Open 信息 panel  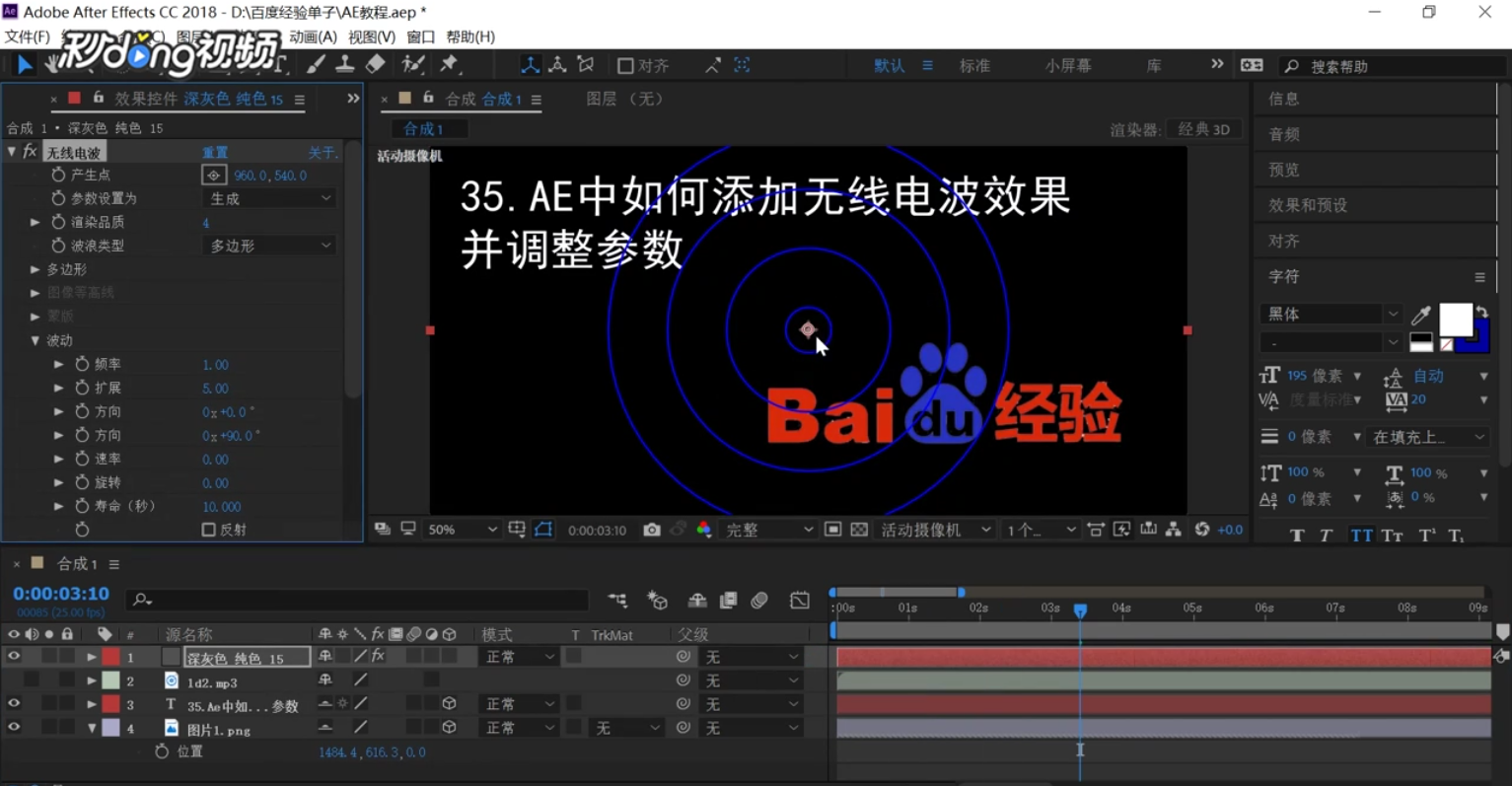coord(1284,99)
